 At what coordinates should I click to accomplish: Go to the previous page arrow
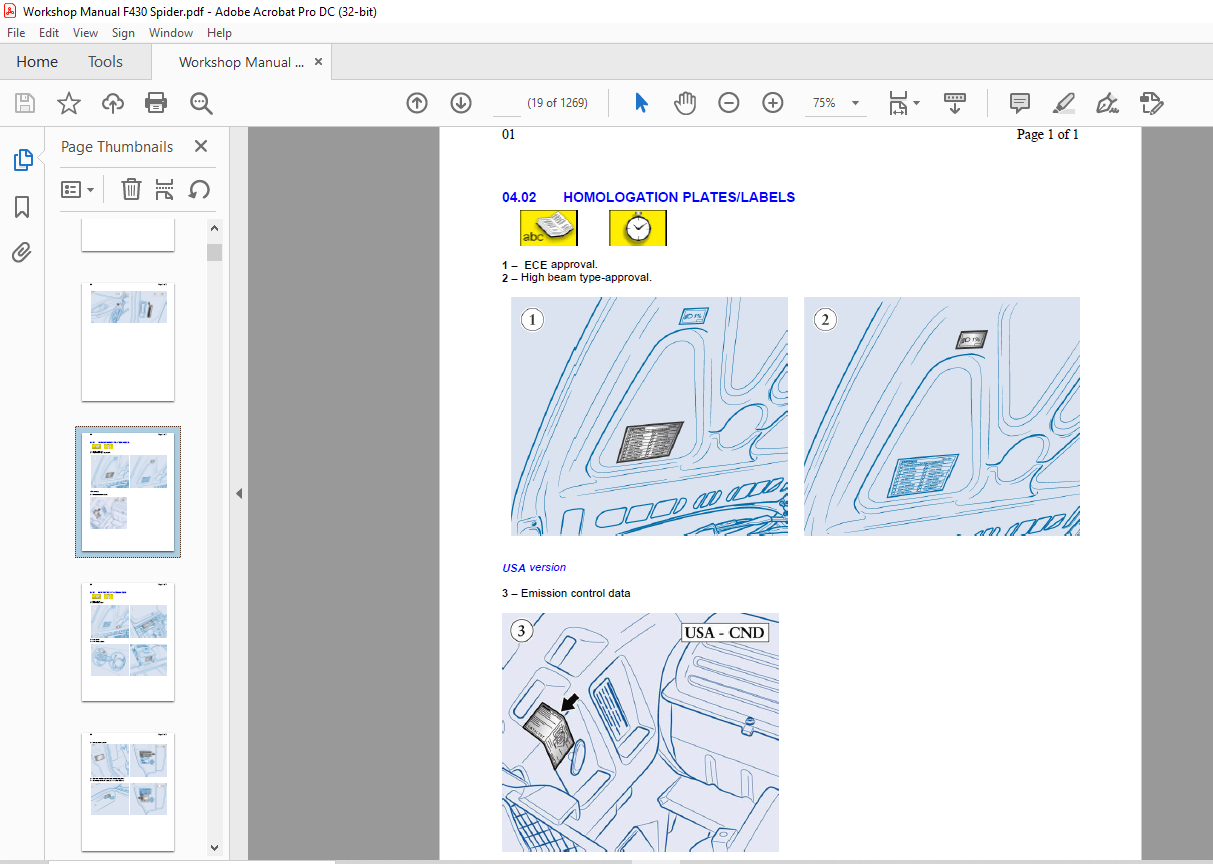click(x=417, y=103)
